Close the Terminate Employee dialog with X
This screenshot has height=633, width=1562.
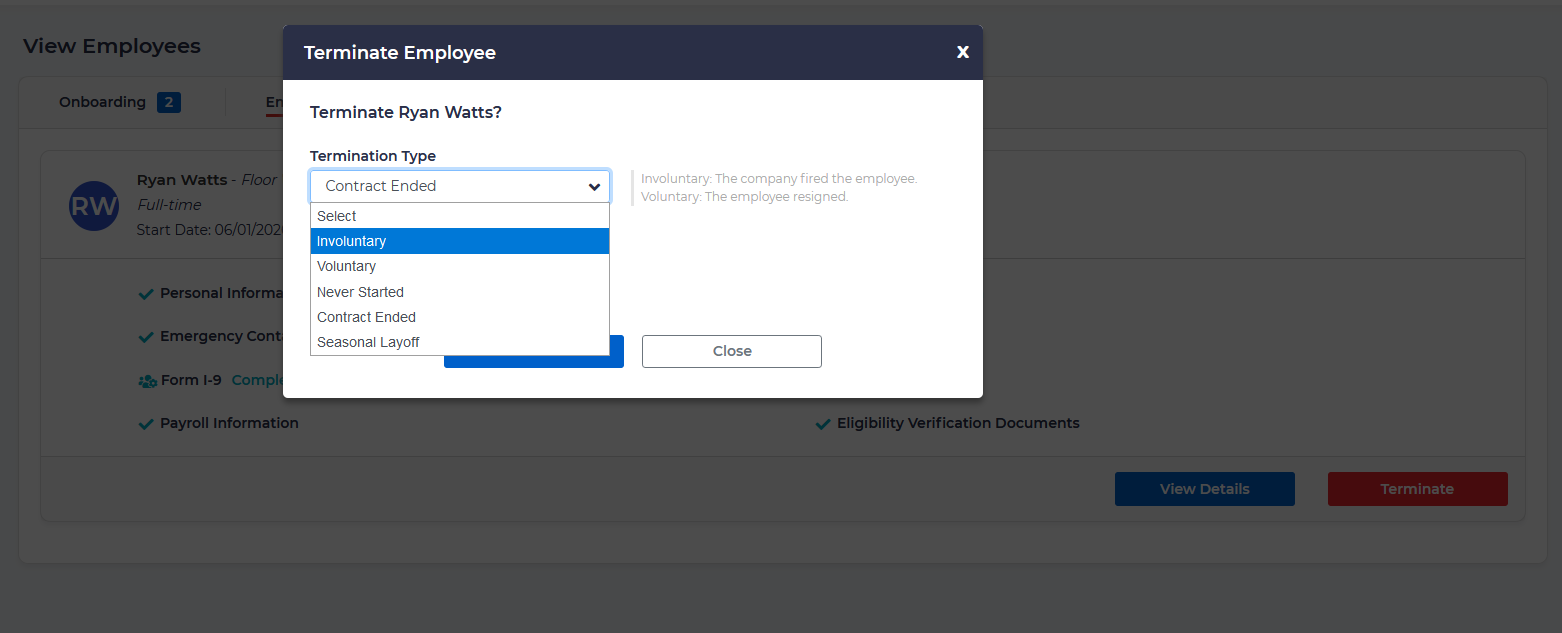[x=962, y=52]
